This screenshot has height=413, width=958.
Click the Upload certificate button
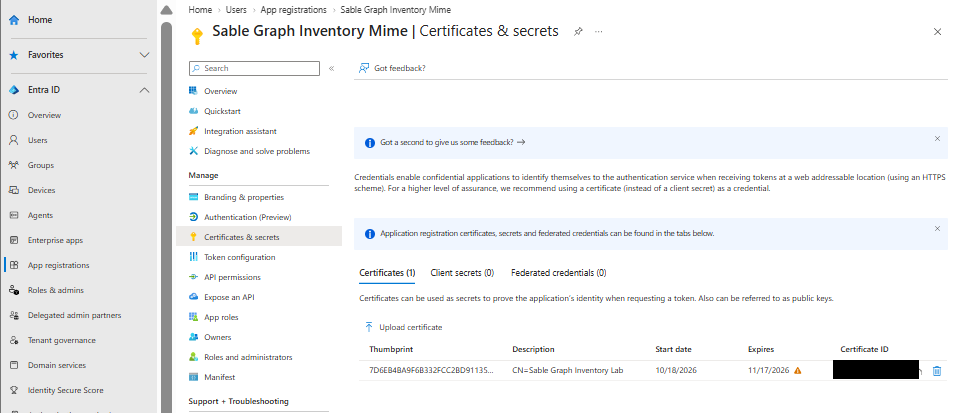[403, 327]
